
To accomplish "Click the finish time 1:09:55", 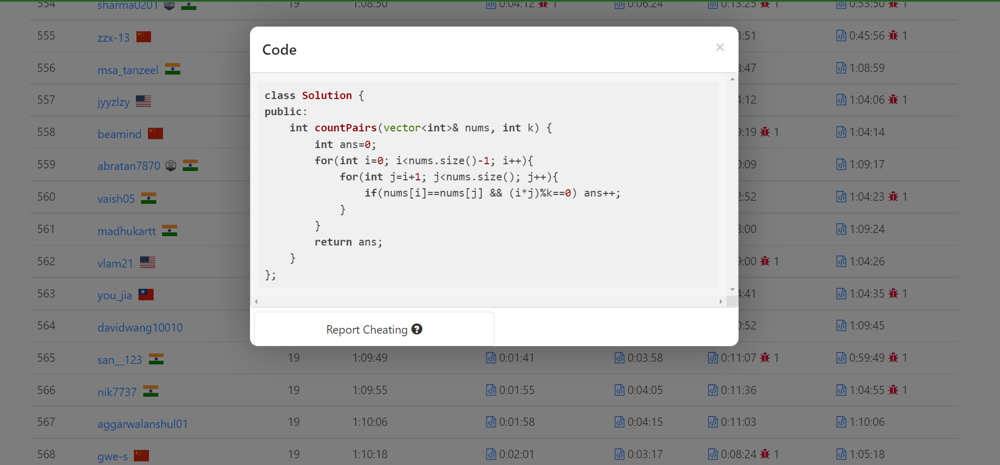I will pos(370,390).
